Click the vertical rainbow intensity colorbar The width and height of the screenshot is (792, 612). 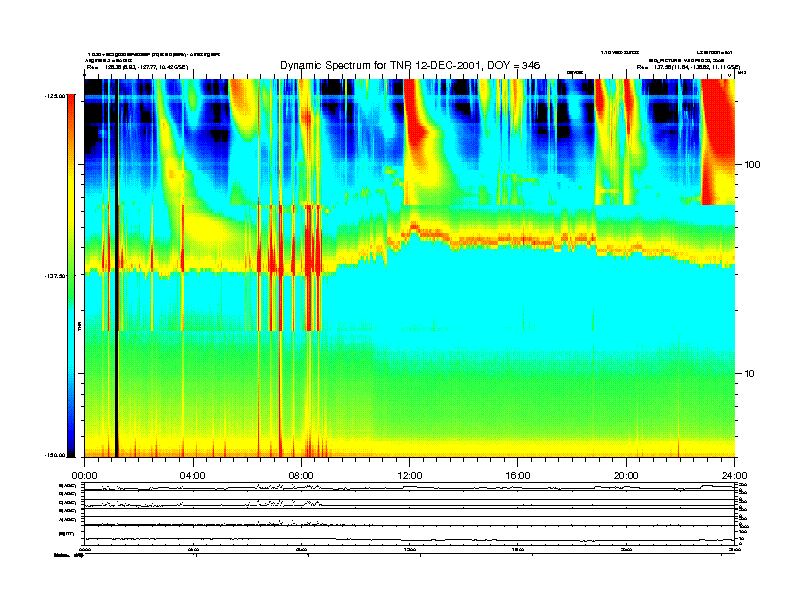coord(71,275)
